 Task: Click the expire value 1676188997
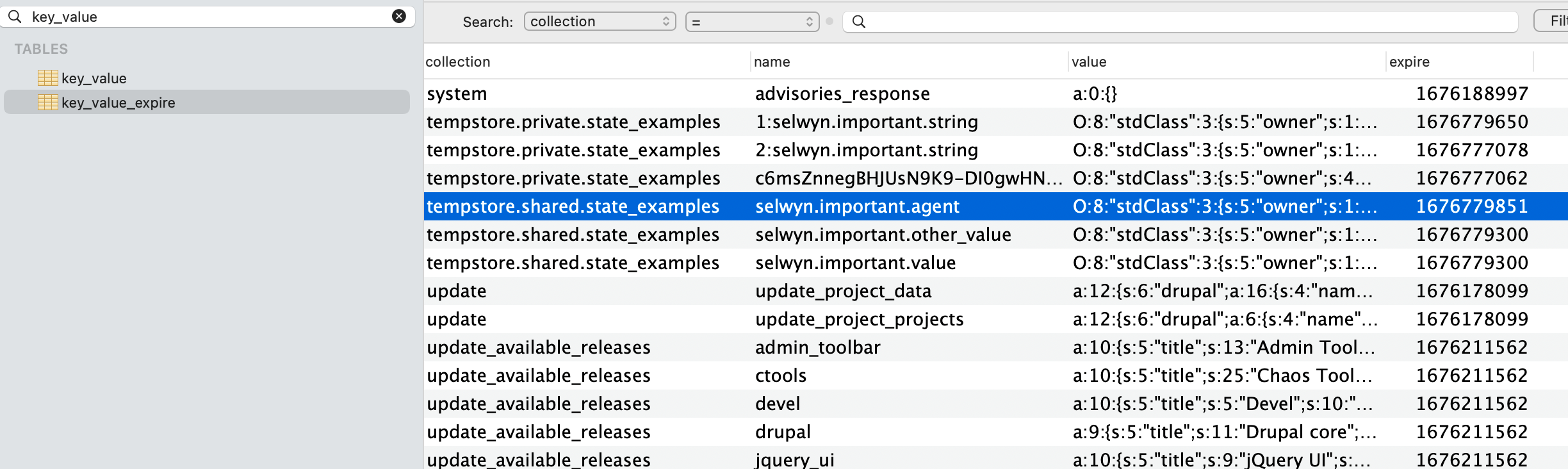click(x=1472, y=94)
